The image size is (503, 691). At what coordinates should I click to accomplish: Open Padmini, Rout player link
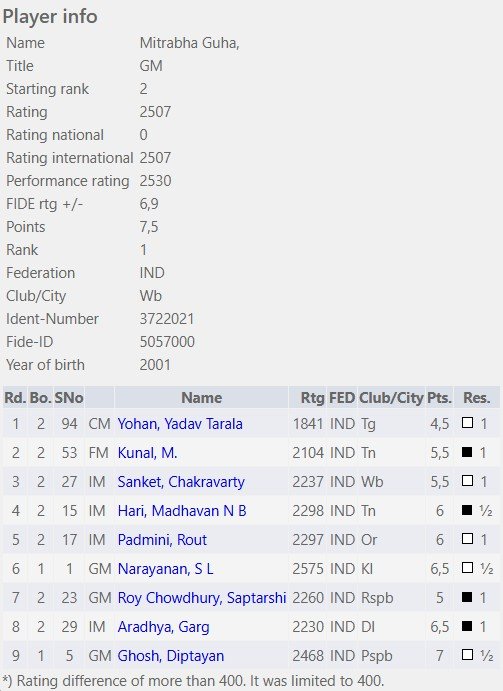[x=162, y=540]
